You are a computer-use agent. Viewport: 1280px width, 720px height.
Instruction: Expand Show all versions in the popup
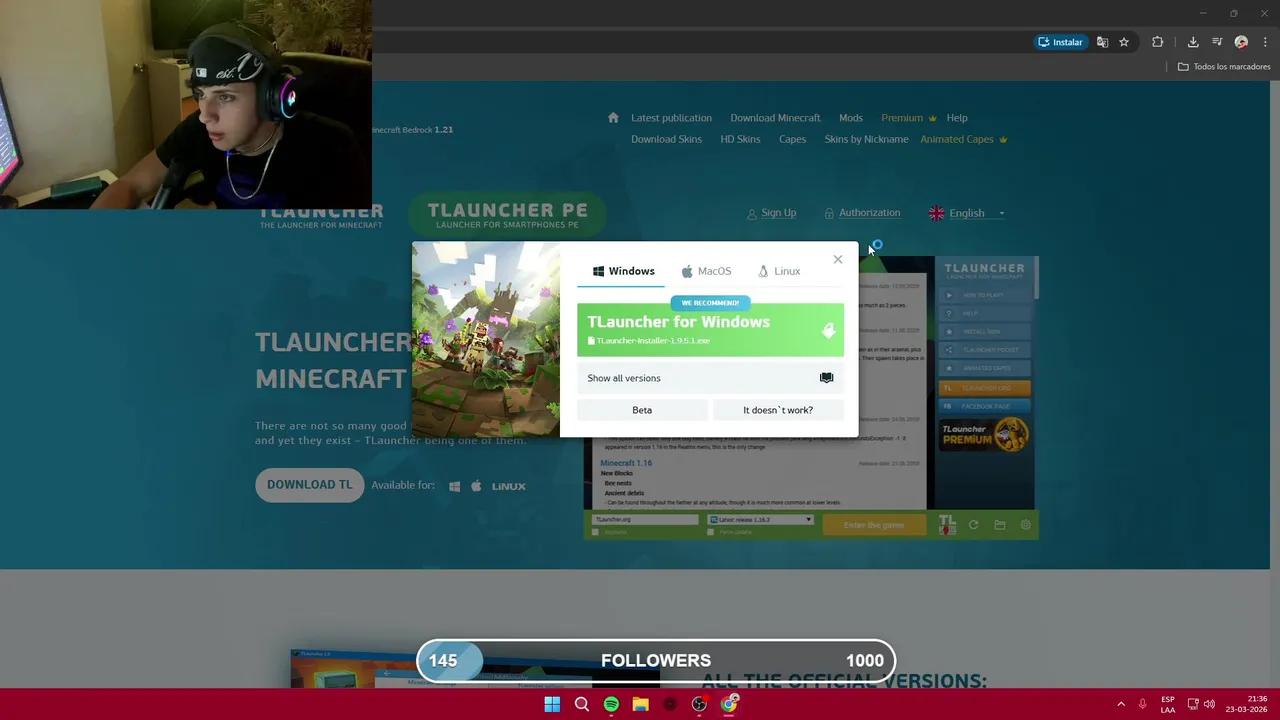[710, 378]
